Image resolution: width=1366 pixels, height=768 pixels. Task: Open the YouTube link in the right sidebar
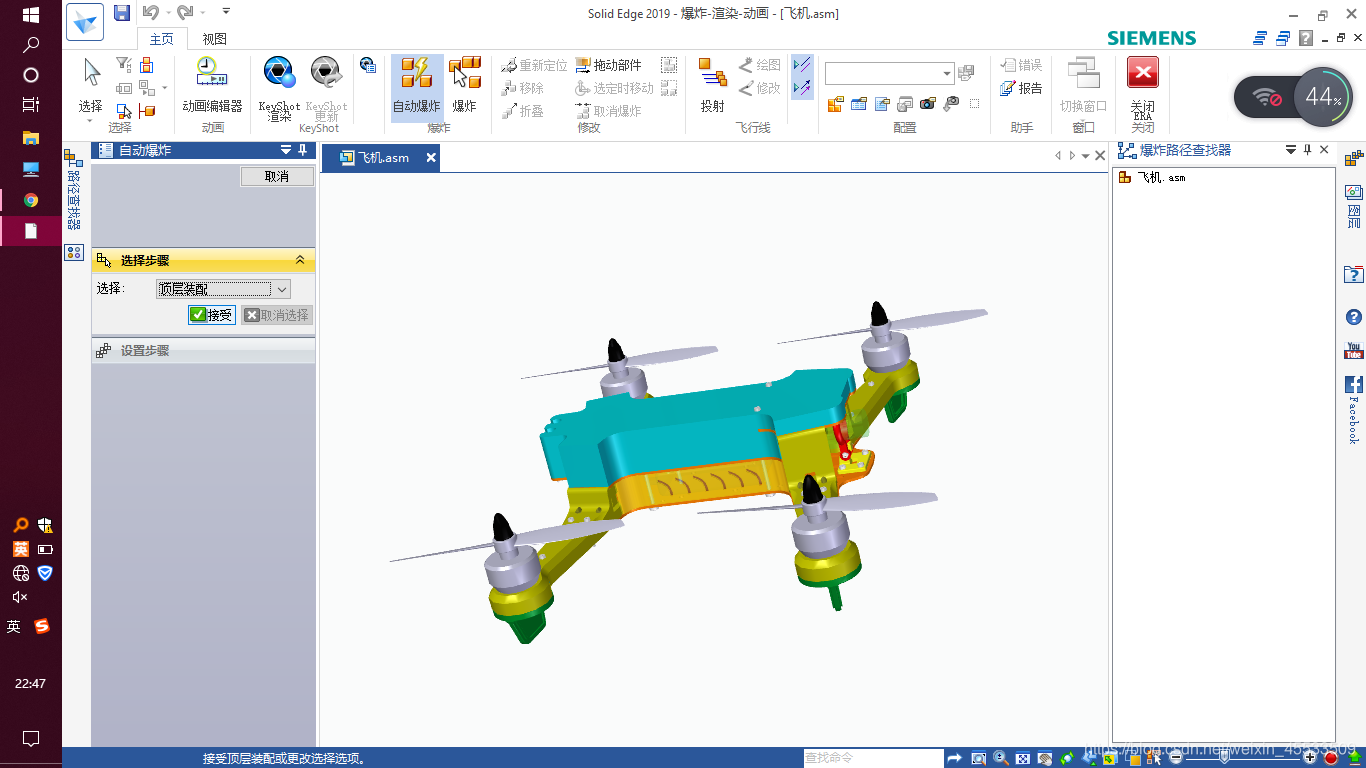coord(1354,350)
